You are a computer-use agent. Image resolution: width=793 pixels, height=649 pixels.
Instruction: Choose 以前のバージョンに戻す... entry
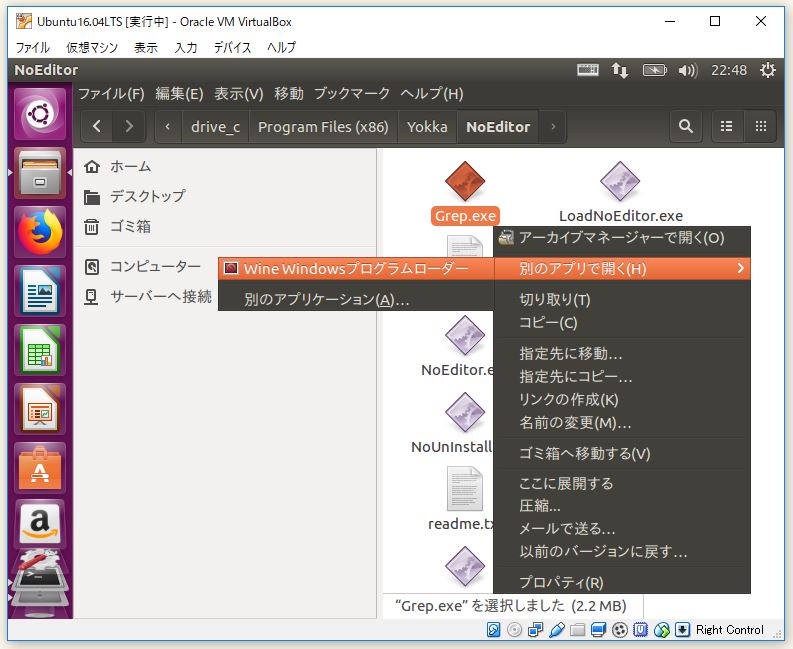tap(622, 552)
